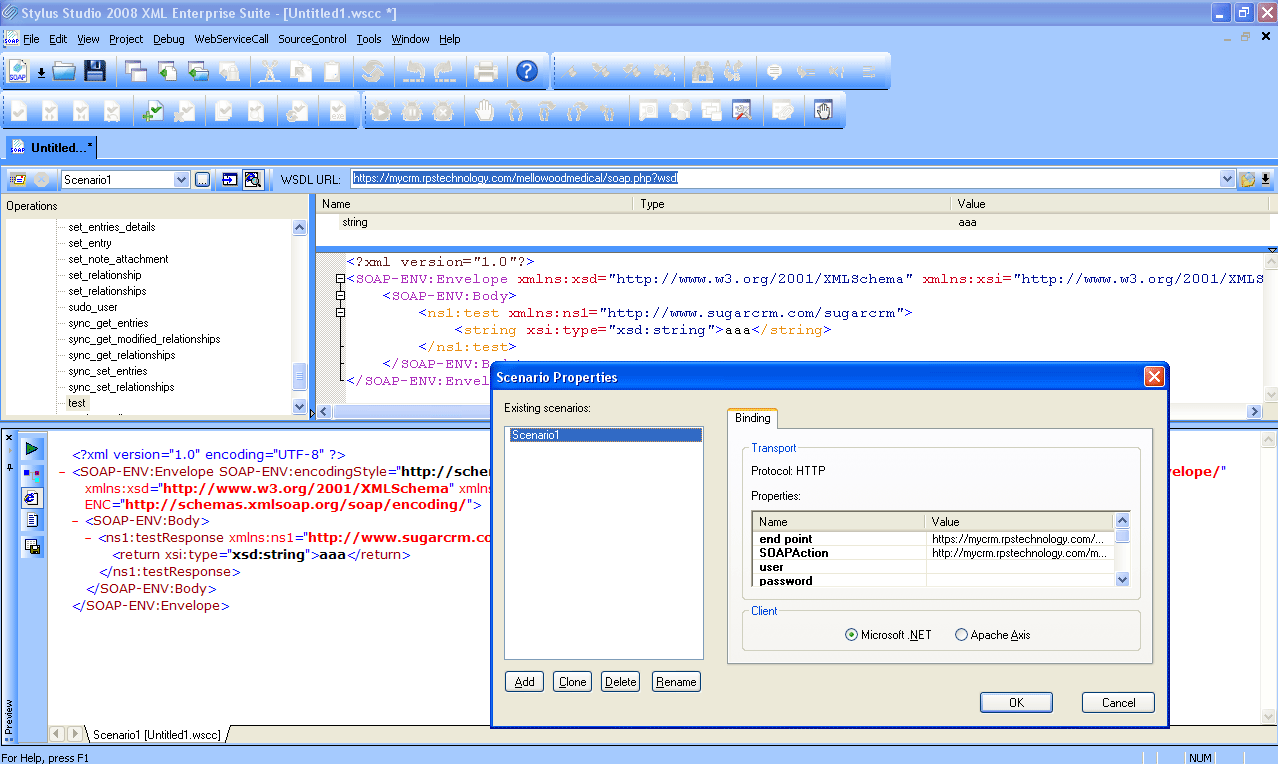Select the set_entry operation
The width and height of the screenshot is (1278, 764).
coord(90,243)
